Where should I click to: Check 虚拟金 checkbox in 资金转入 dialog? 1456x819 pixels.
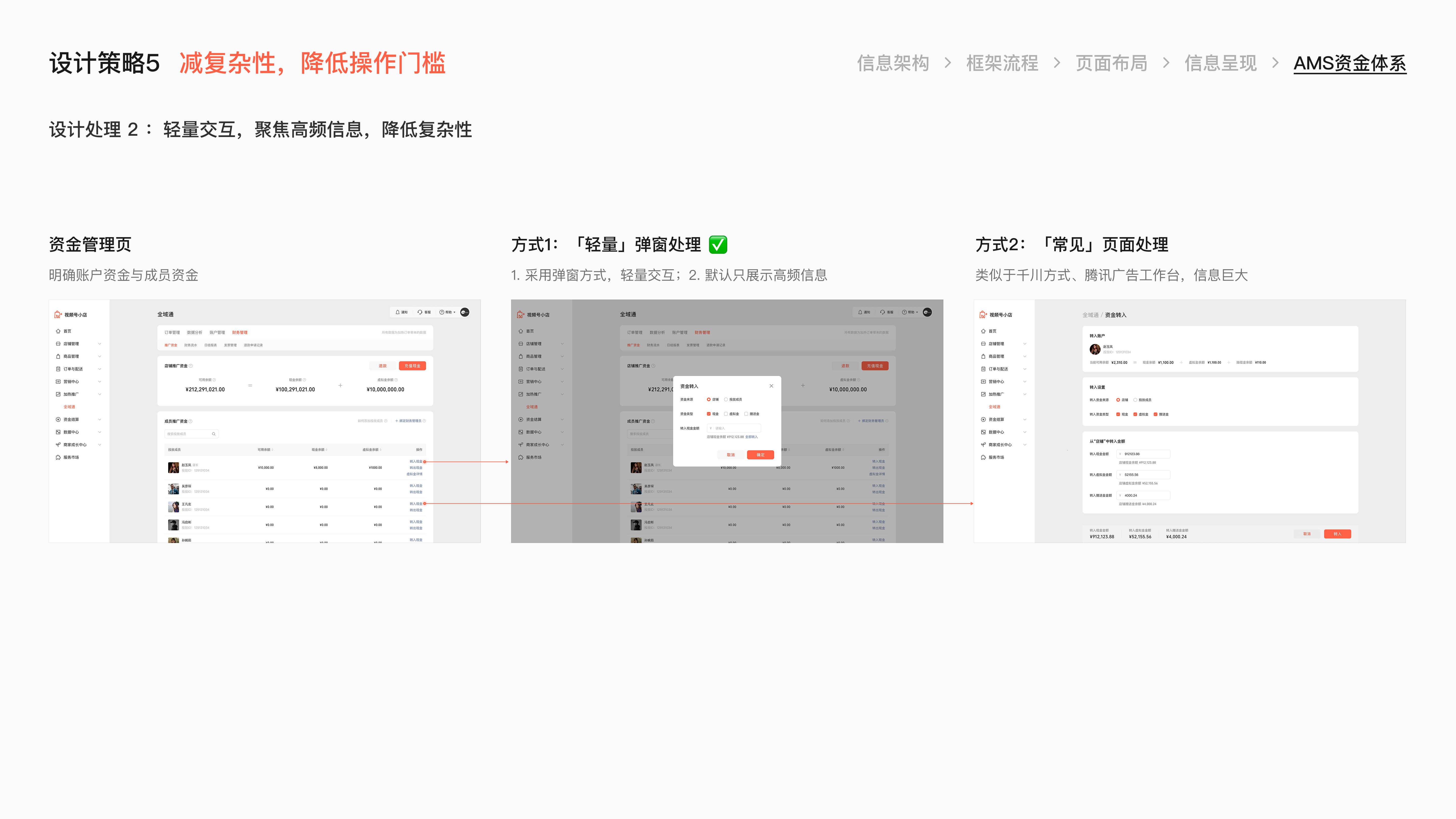coord(726,414)
